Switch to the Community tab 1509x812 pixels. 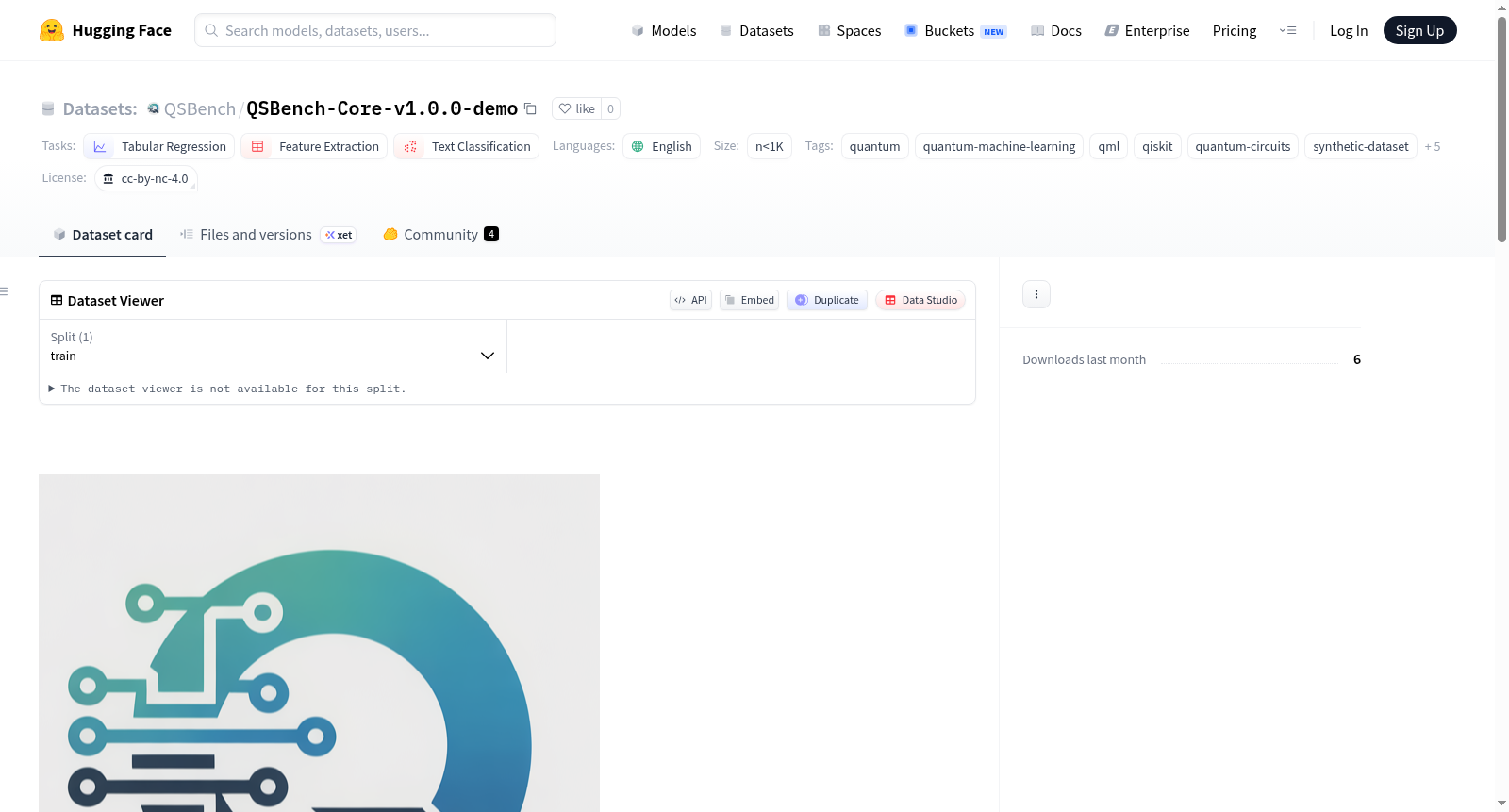coord(440,235)
